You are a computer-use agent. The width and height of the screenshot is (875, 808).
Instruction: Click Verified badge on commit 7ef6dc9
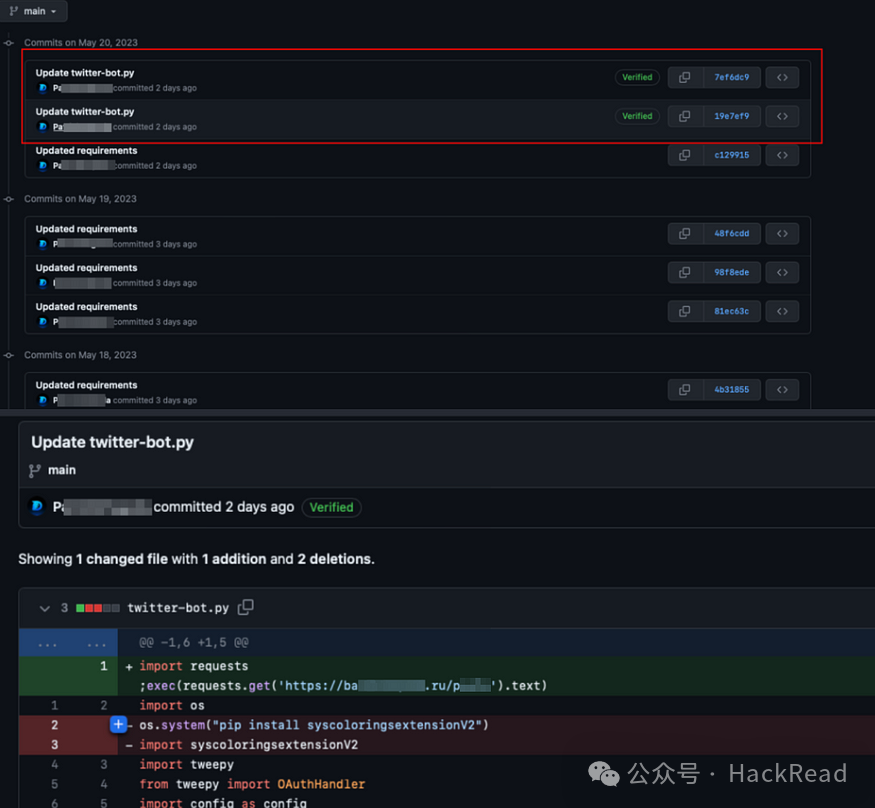point(637,77)
